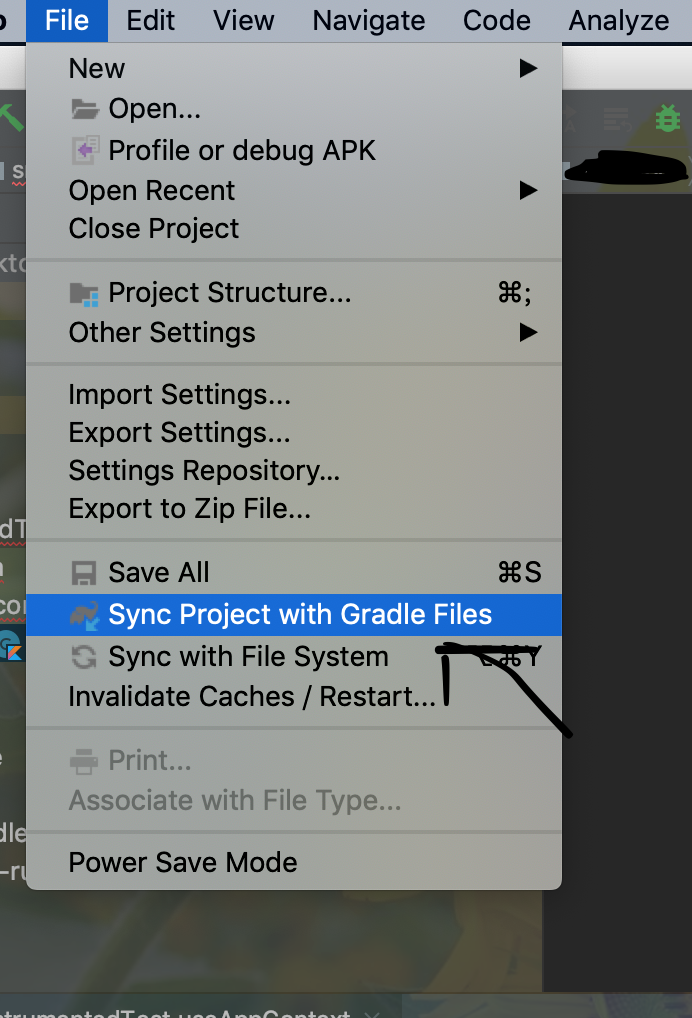
Task: Click the green debug bug toolbar icon
Action: (x=667, y=117)
